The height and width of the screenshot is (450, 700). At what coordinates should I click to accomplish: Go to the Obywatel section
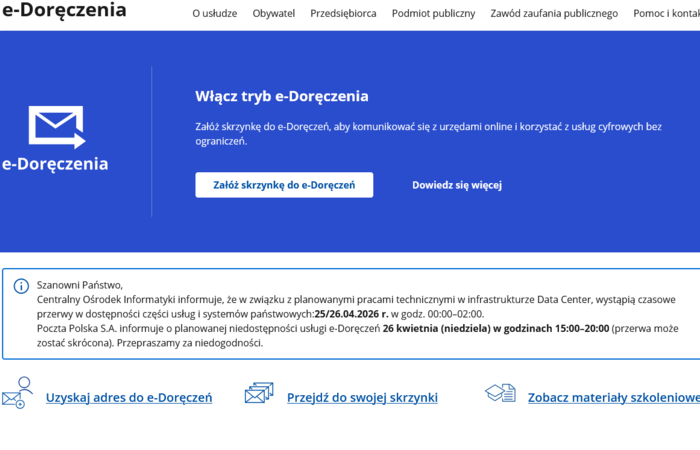pos(273,14)
